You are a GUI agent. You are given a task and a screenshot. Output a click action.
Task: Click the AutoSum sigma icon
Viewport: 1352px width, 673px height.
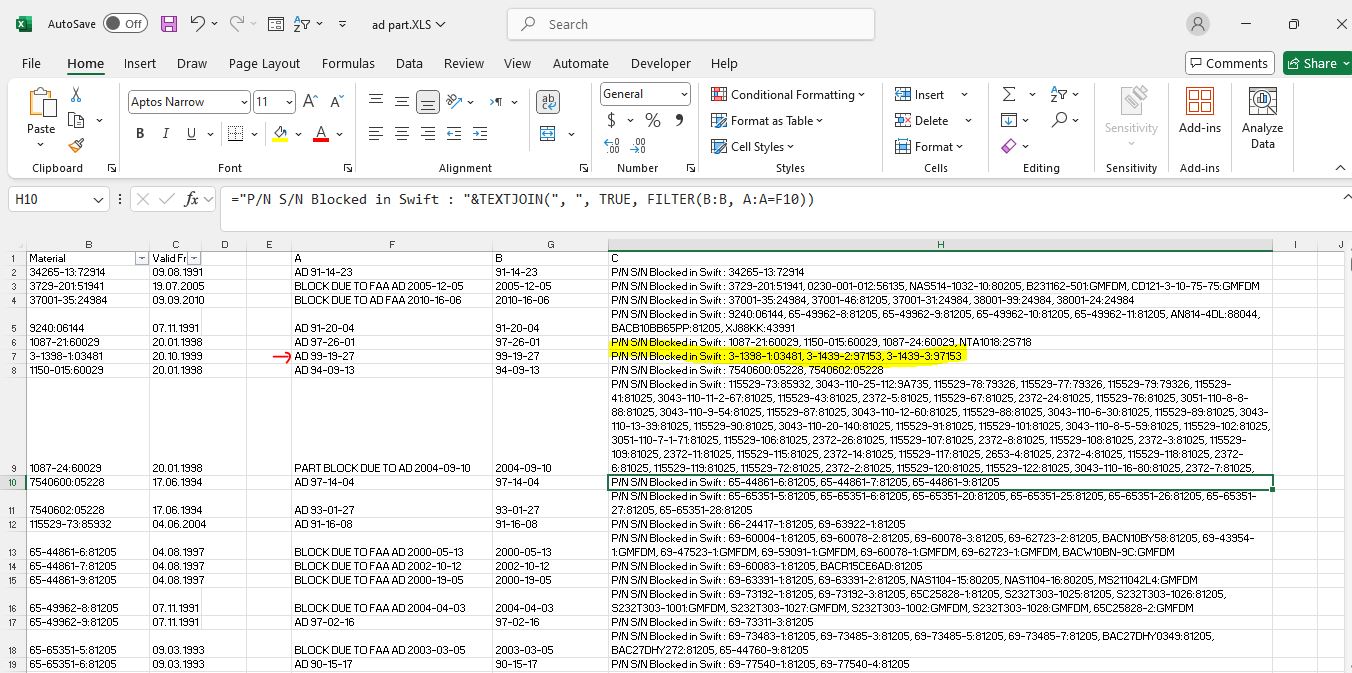point(1008,94)
